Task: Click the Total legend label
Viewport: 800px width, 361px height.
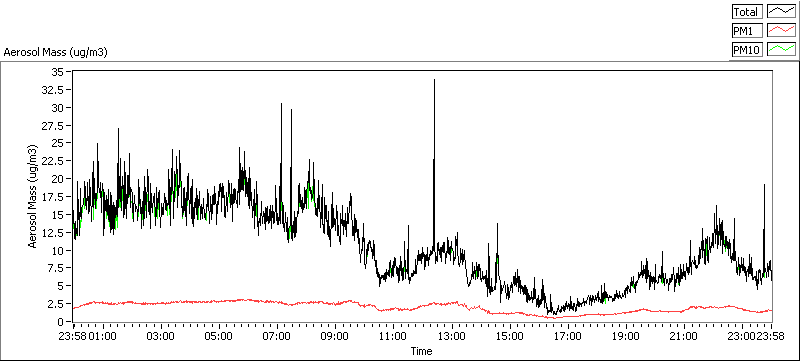Action: coord(747,12)
